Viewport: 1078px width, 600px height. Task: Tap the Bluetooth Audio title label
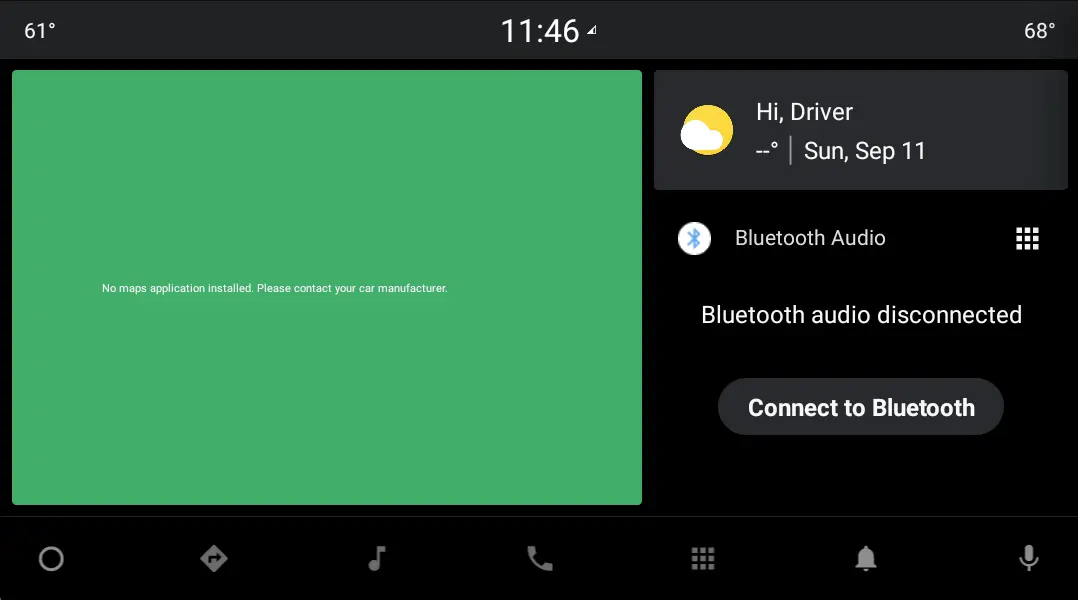click(x=810, y=238)
